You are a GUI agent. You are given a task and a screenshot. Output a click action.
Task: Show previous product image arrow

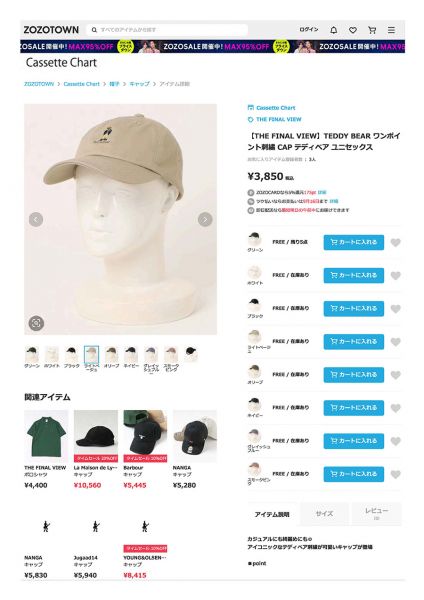click(36, 219)
